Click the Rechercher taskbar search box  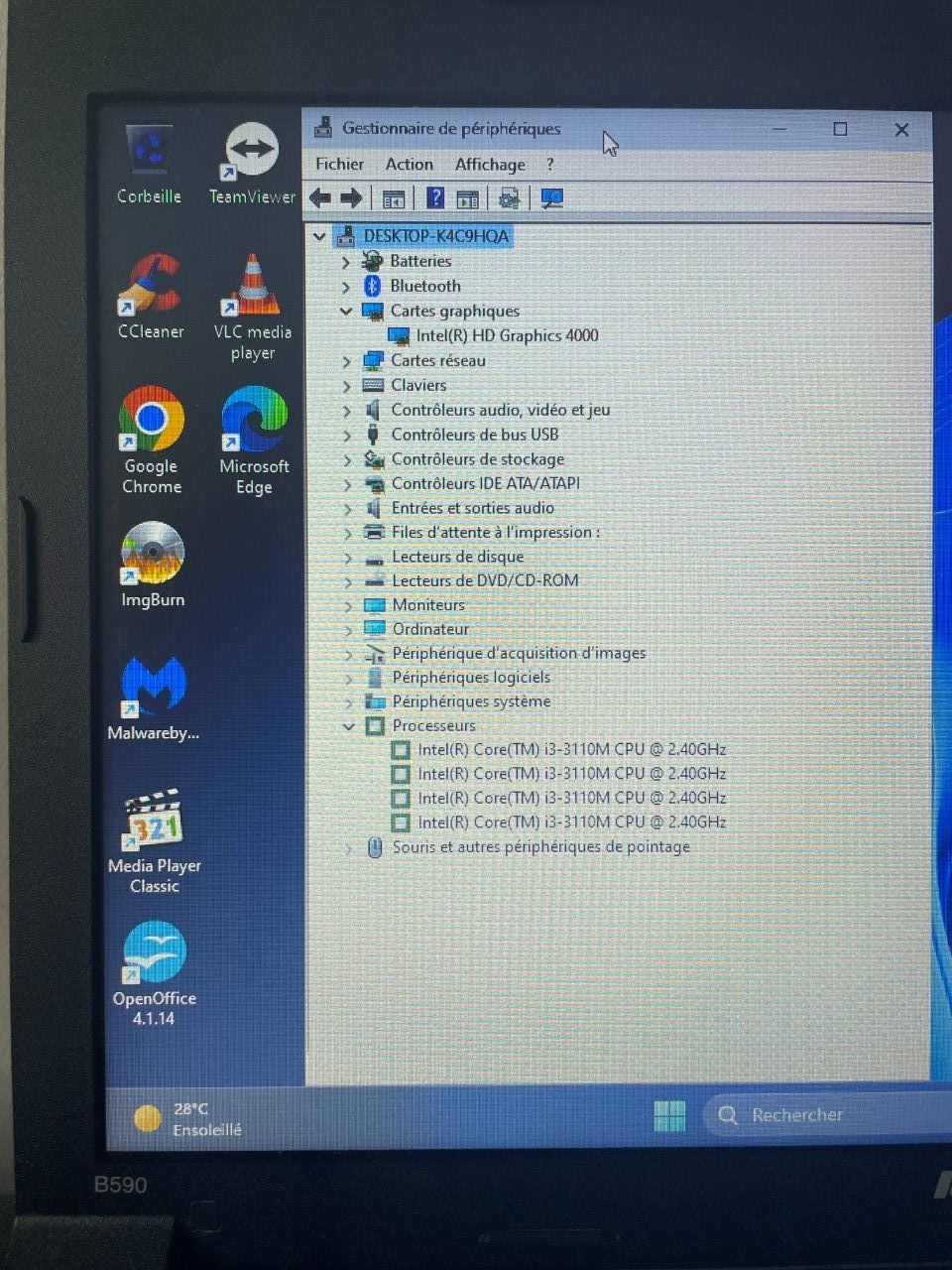826,1115
